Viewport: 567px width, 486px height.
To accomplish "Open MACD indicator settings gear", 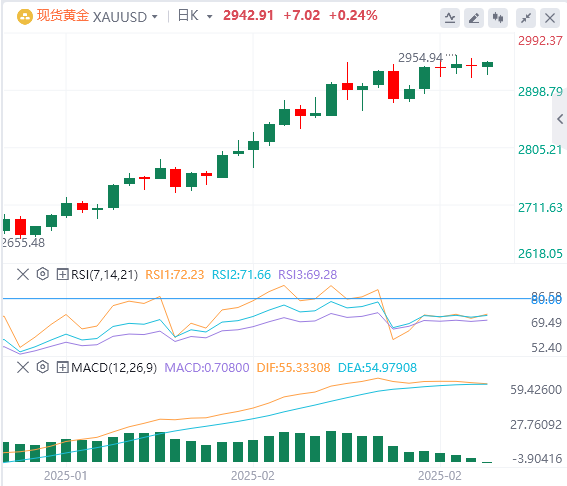I will (x=43, y=367).
